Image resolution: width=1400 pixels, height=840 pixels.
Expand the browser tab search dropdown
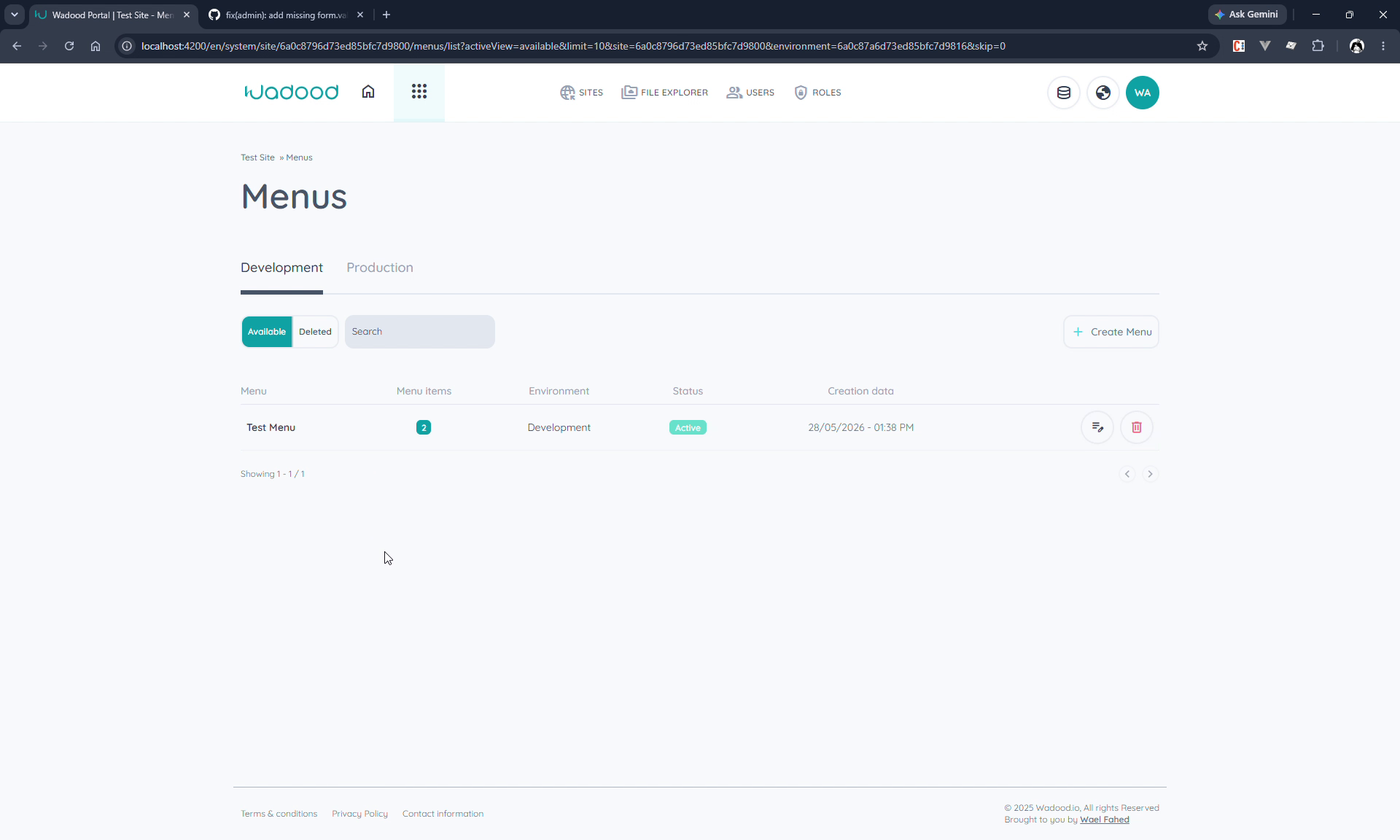pyautogui.click(x=15, y=15)
